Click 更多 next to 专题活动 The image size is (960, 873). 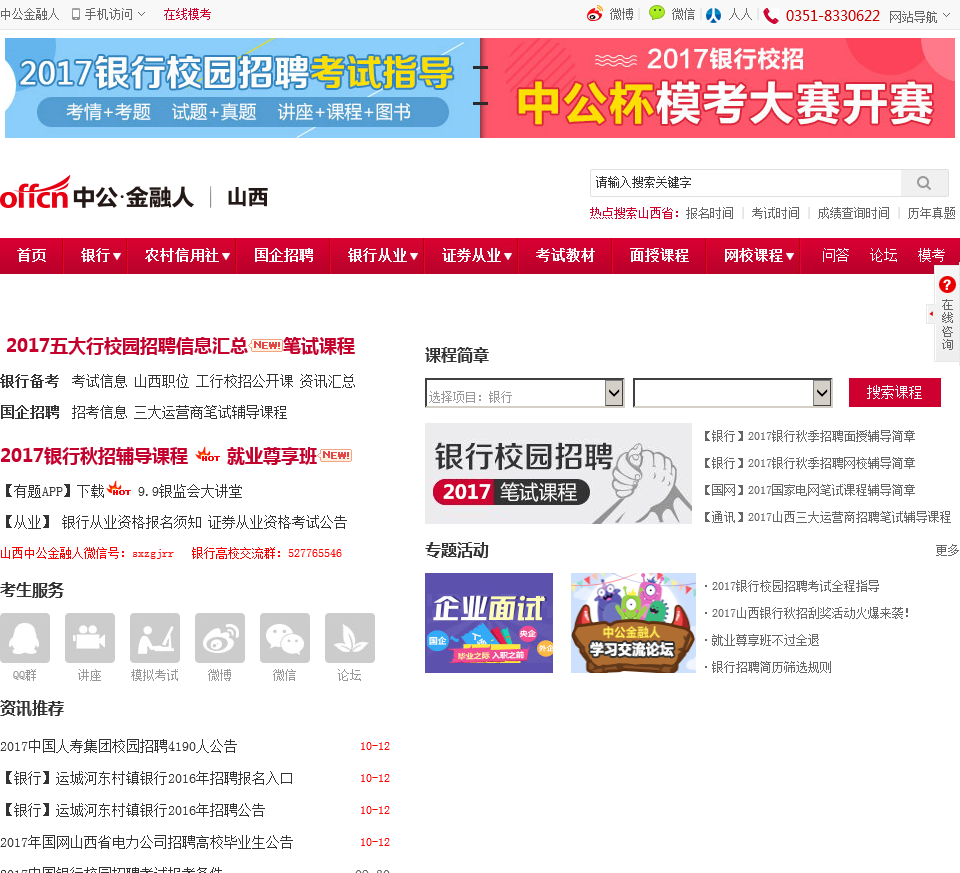[x=947, y=550]
